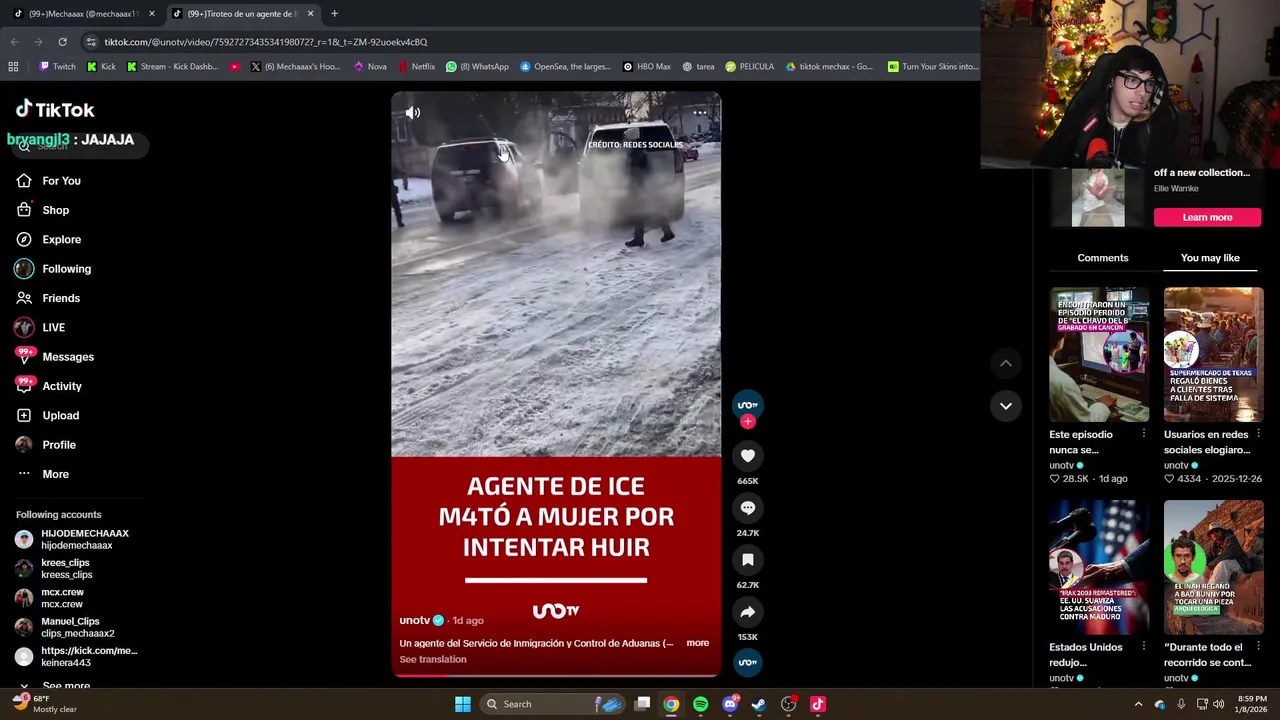1280x720 pixels.
Task: Open the Maduro acusaciones video thumbnail
Action: 1099,567
